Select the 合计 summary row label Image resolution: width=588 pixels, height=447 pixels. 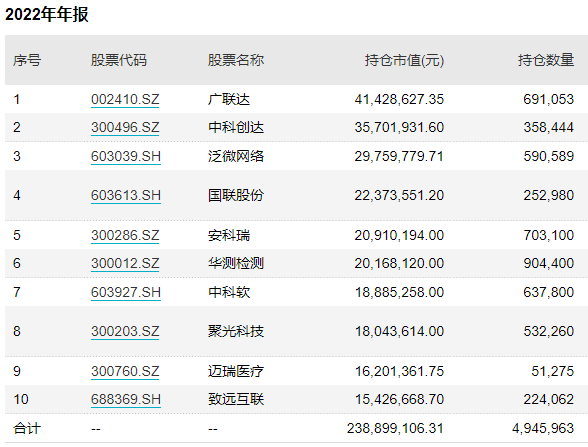[x=27, y=428]
